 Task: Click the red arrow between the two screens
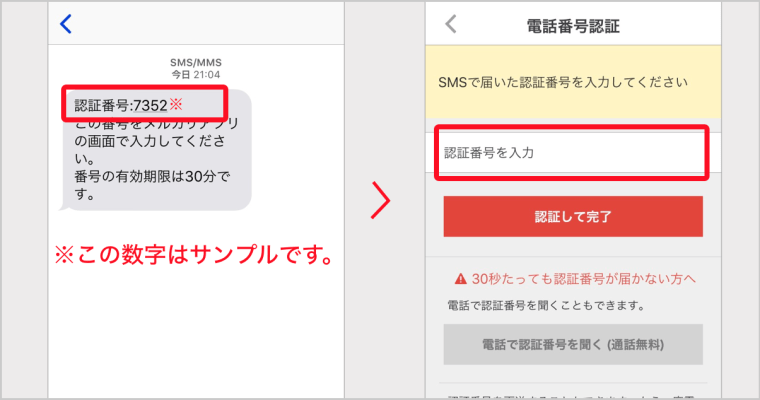[381, 200]
